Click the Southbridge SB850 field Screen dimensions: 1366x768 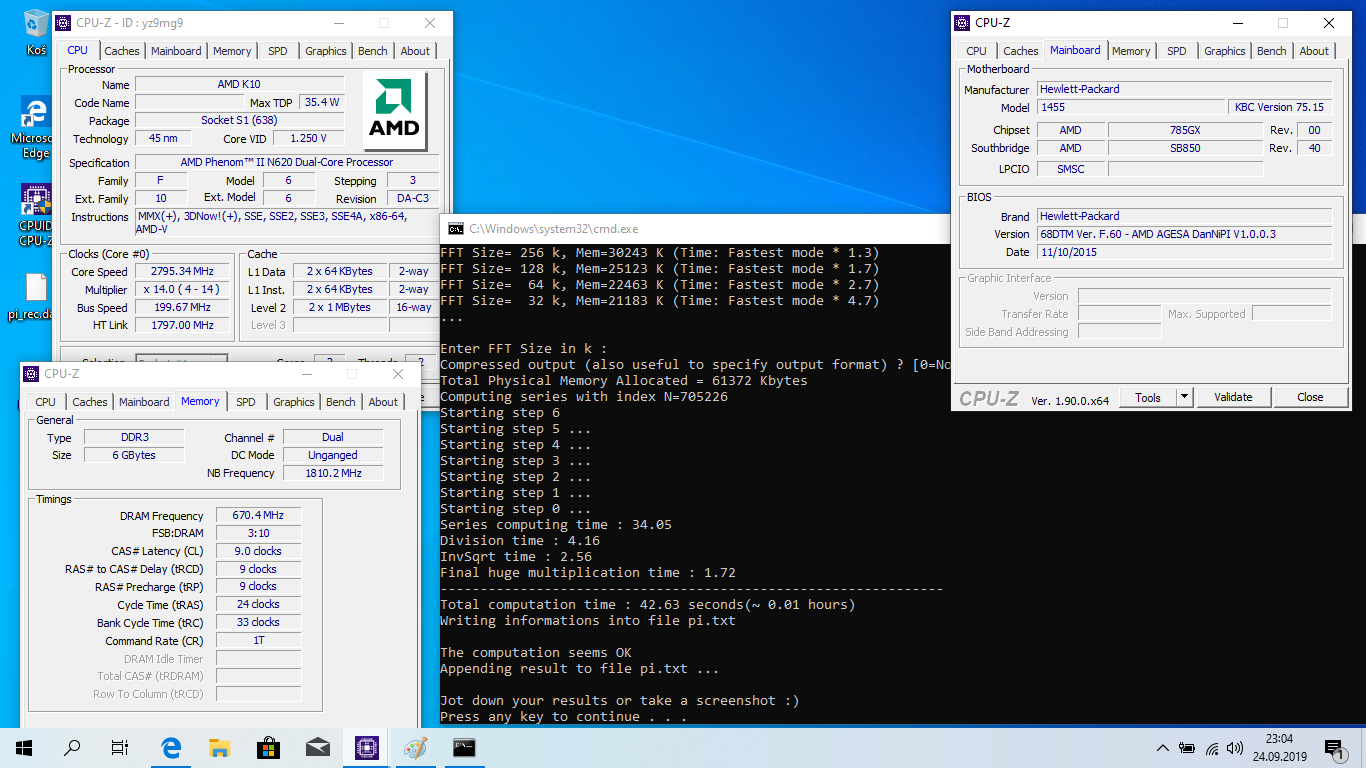pyautogui.click(x=1185, y=148)
